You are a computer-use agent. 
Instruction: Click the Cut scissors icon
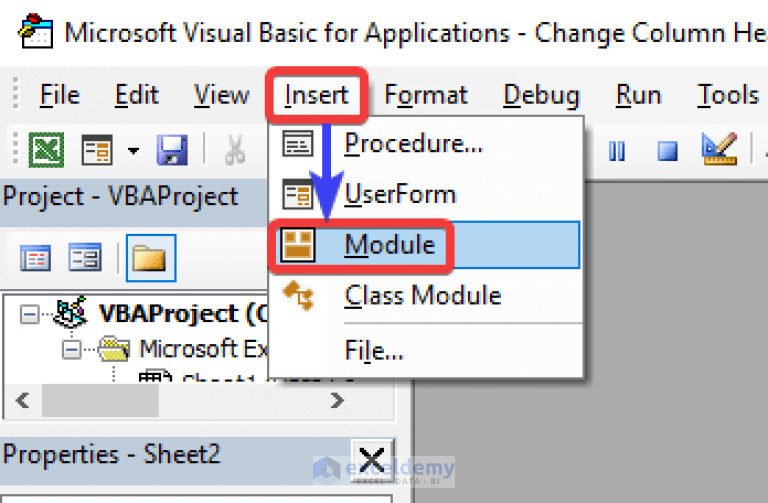pos(235,151)
